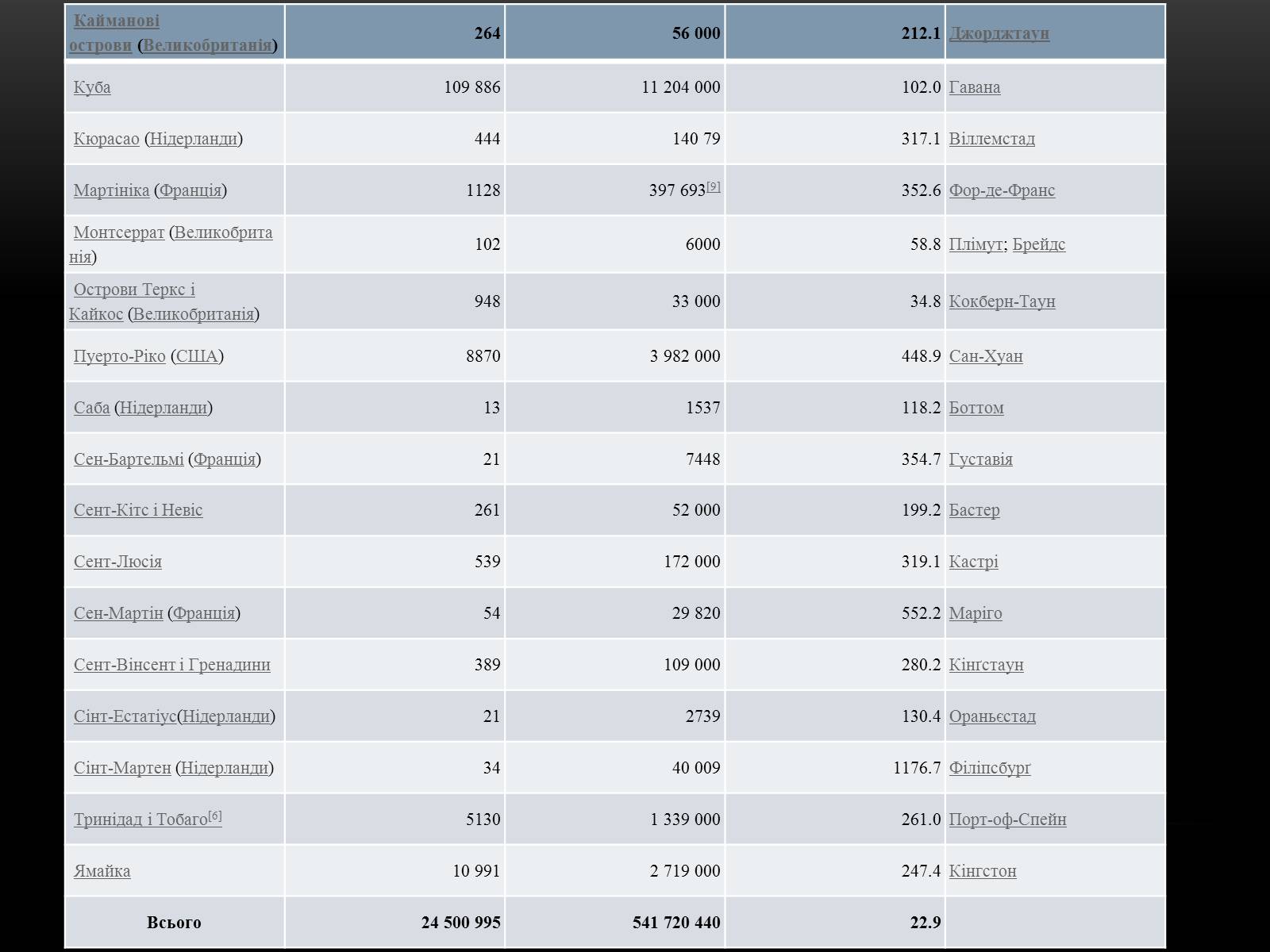The width and height of the screenshot is (1270, 952).
Task: Click footnote reference [9] beside Martinique population
Action: click(714, 186)
